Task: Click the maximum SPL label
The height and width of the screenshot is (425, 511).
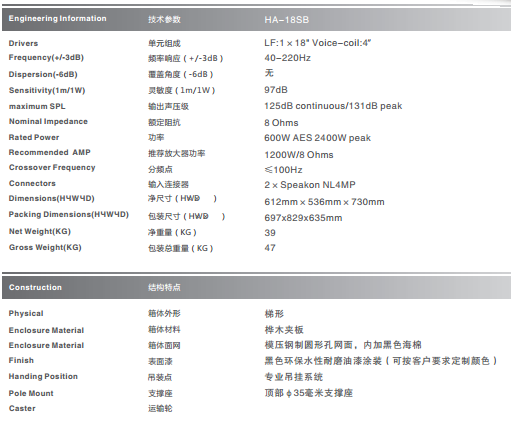Action: [37, 106]
